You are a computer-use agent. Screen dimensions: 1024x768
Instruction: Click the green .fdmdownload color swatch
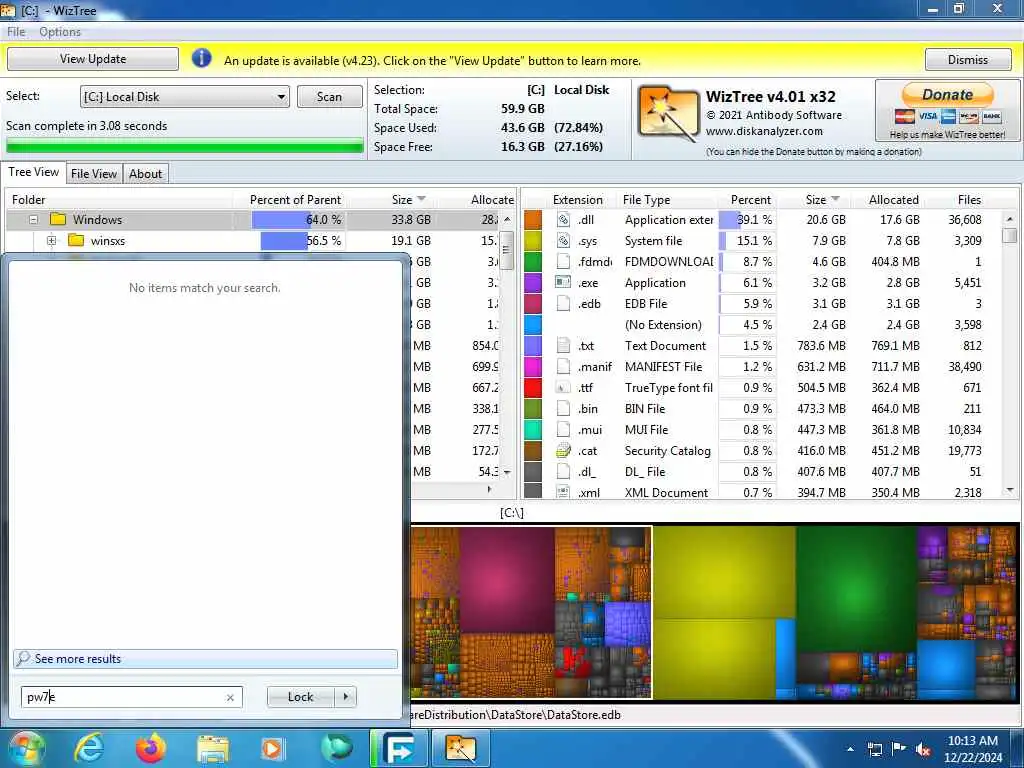(x=533, y=261)
